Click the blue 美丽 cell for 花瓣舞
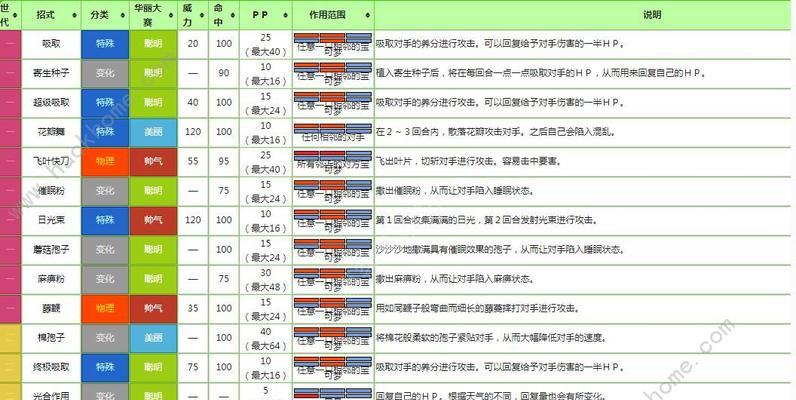This screenshot has height=400, width=796. click(152, 131)
